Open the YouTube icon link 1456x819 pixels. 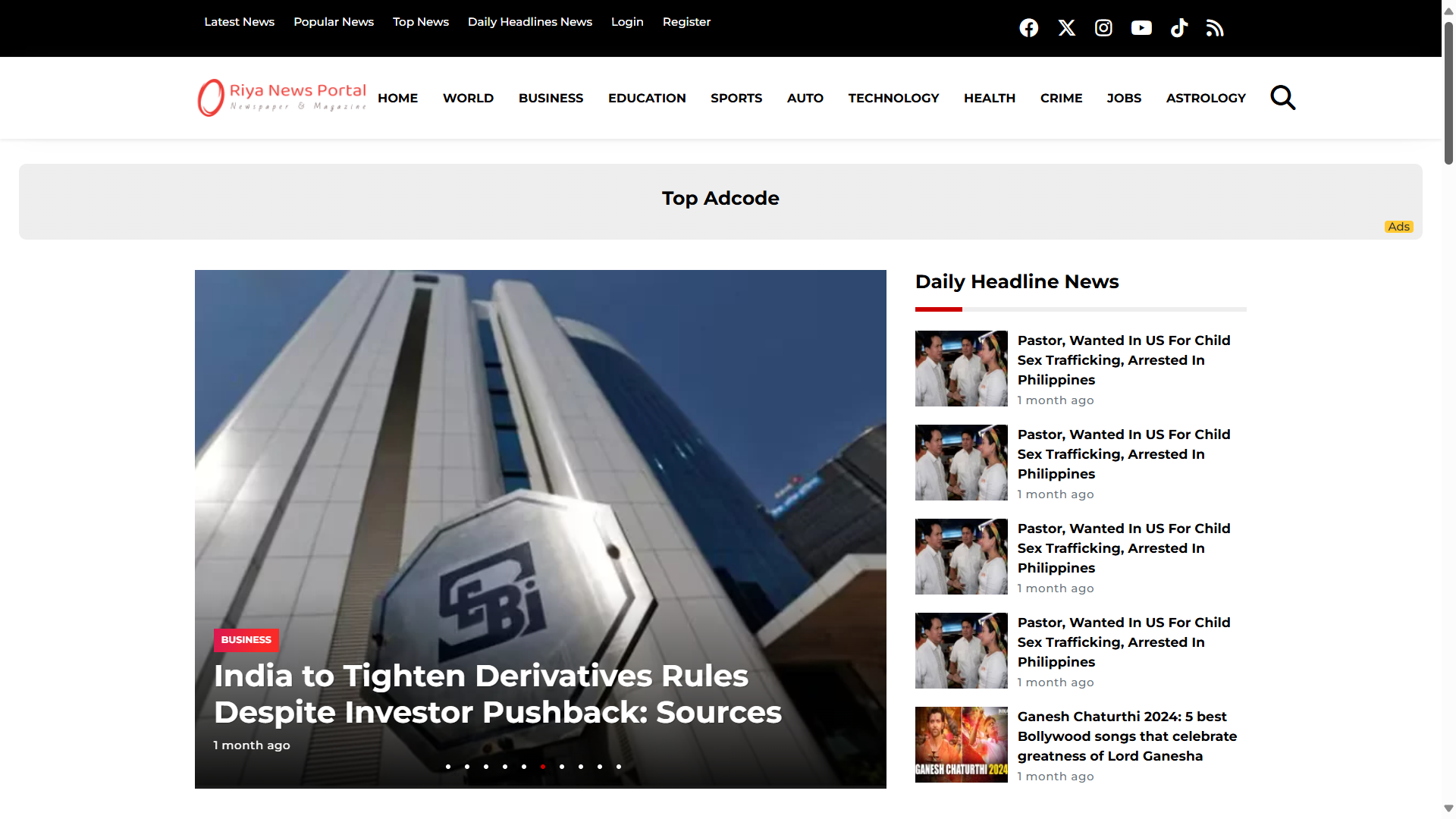(x=1141, y=28)
